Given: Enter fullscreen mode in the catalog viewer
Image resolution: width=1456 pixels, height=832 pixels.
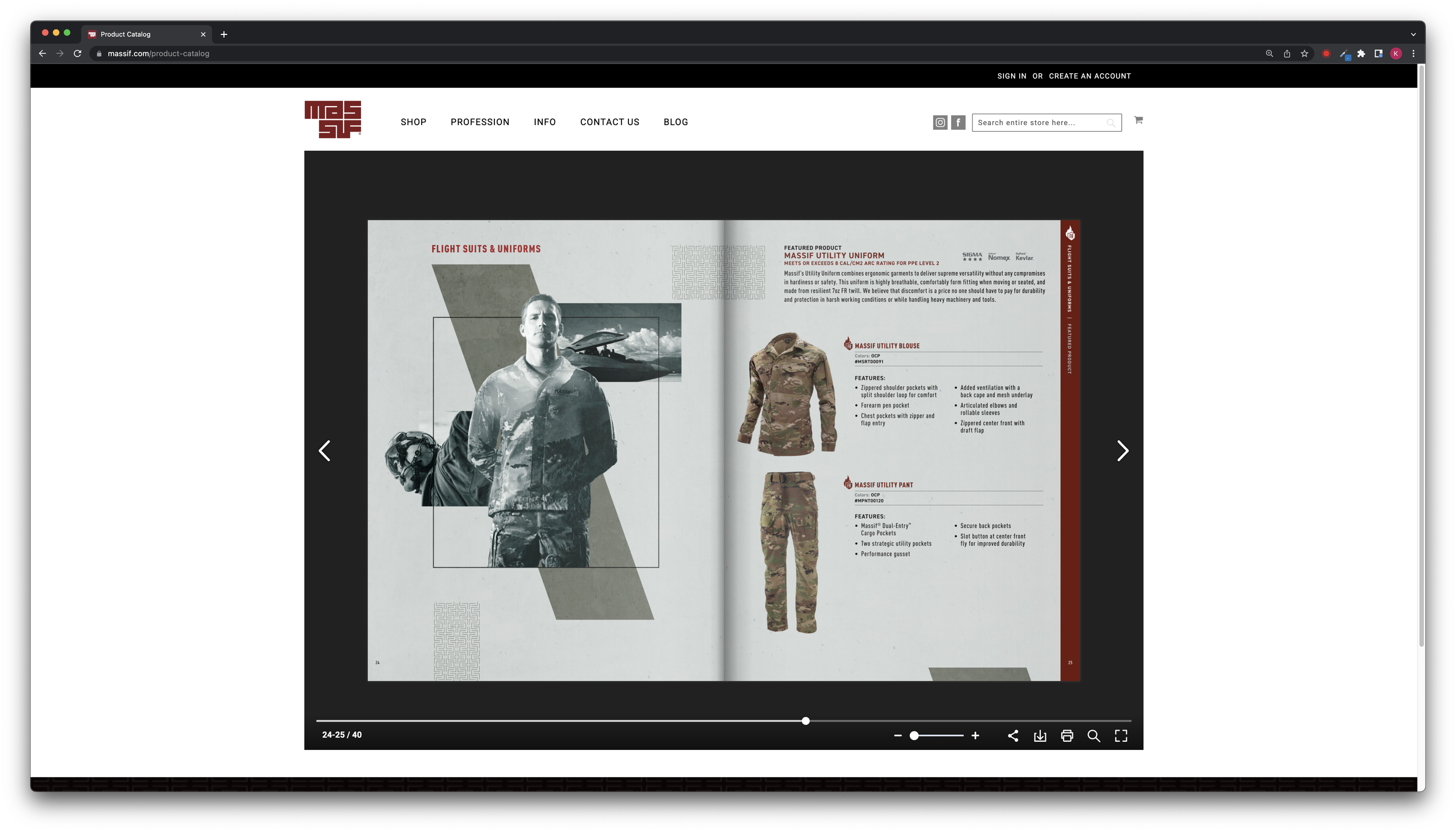Looking at the screenshot, I should click(x=1121, y=736).
